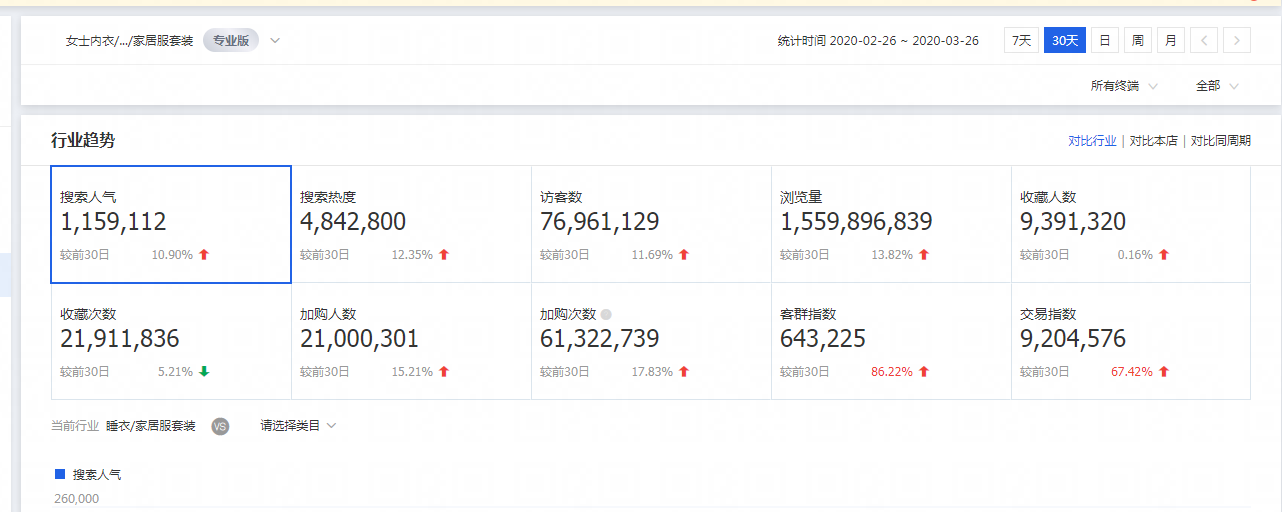Viewport: 1282px width, 512px height.
Task: Click the value 643,225
Action: pos(823,339)
